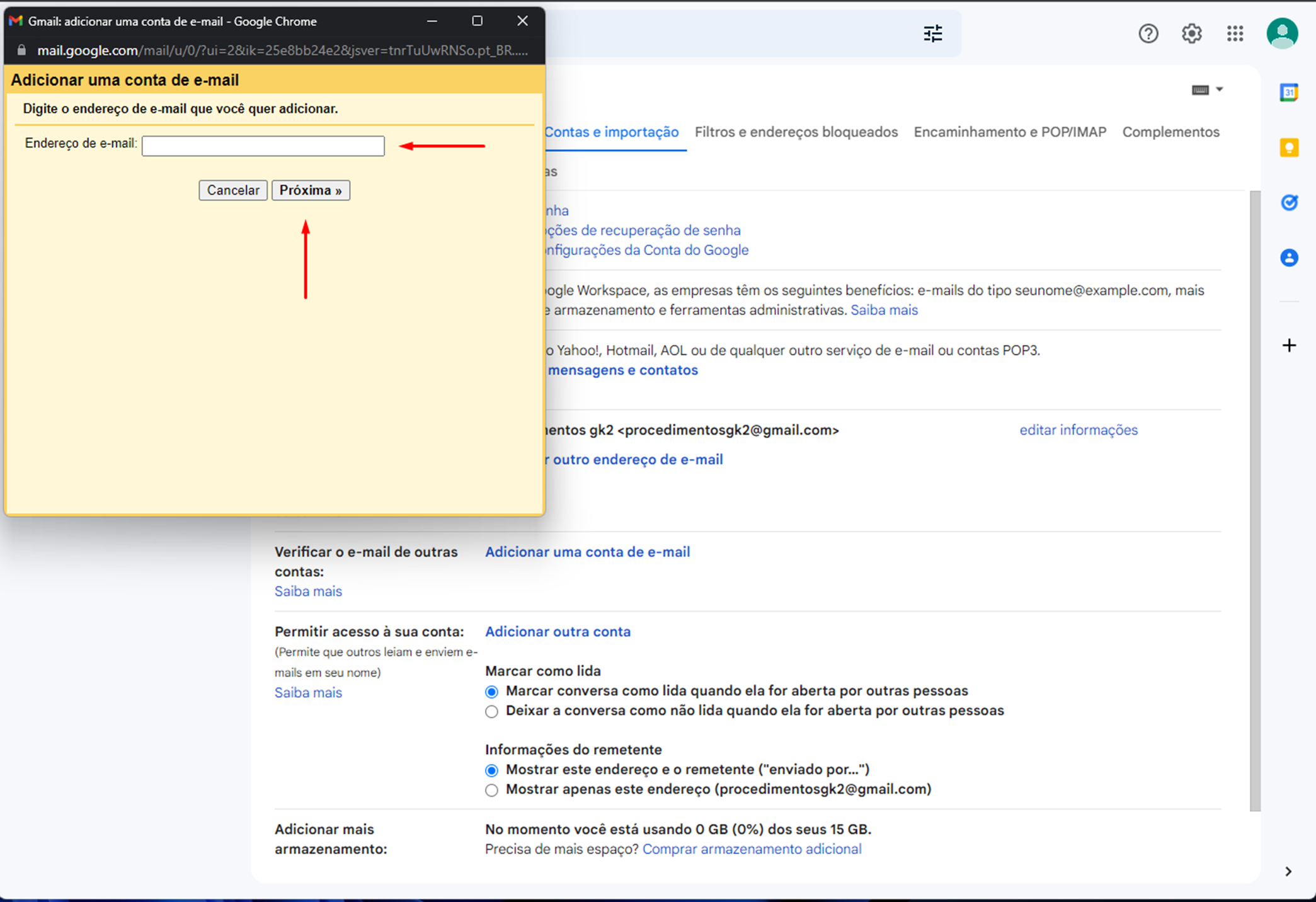The width and height of the screenshot is (1316, 902).
Task: Open Google Contacts side panel icon
Action: click(x=1289, y=258)
